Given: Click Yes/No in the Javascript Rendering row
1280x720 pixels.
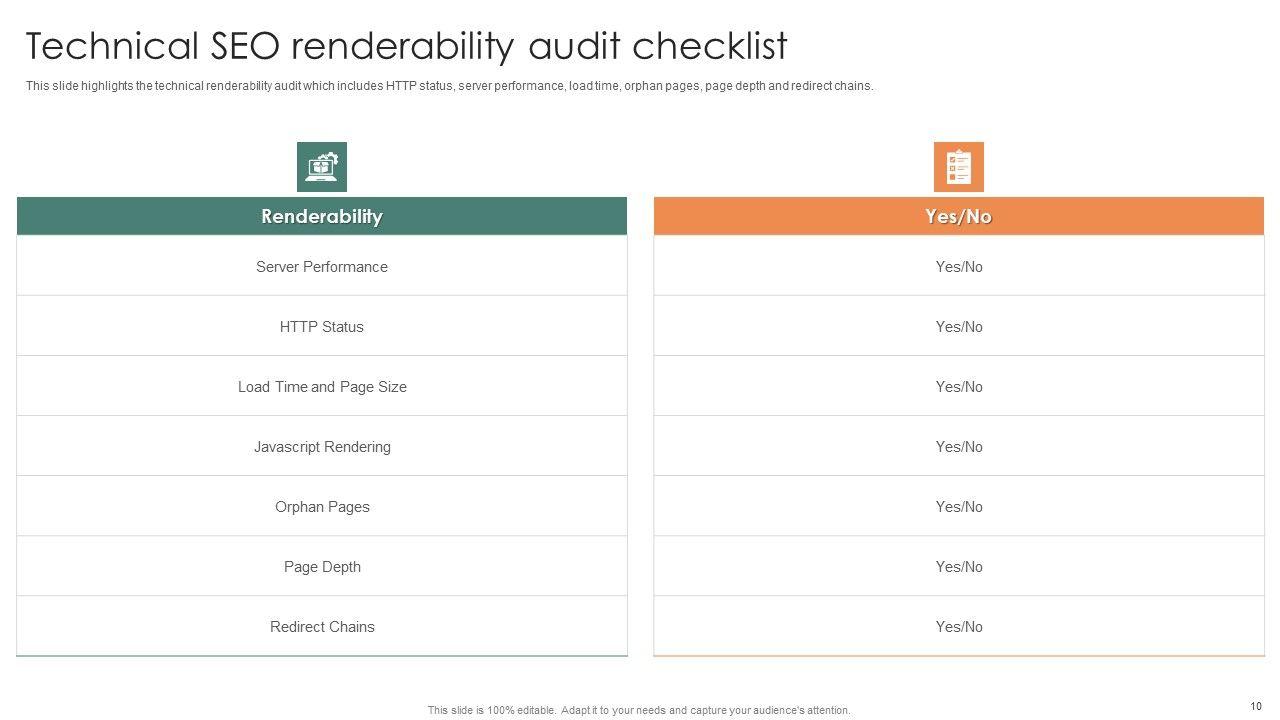Looking at the screenshot, I should (959, 447).
